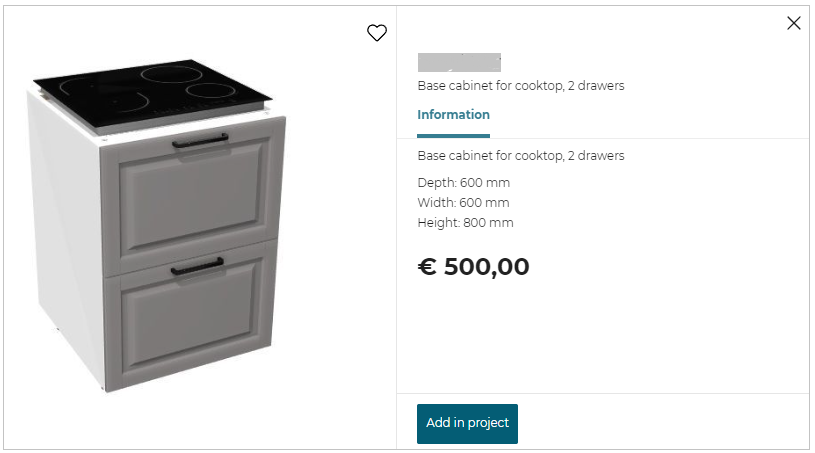815x453 pixels.
Task: Click the Height: 800 mm line
Action: click(x=465, y=223)
